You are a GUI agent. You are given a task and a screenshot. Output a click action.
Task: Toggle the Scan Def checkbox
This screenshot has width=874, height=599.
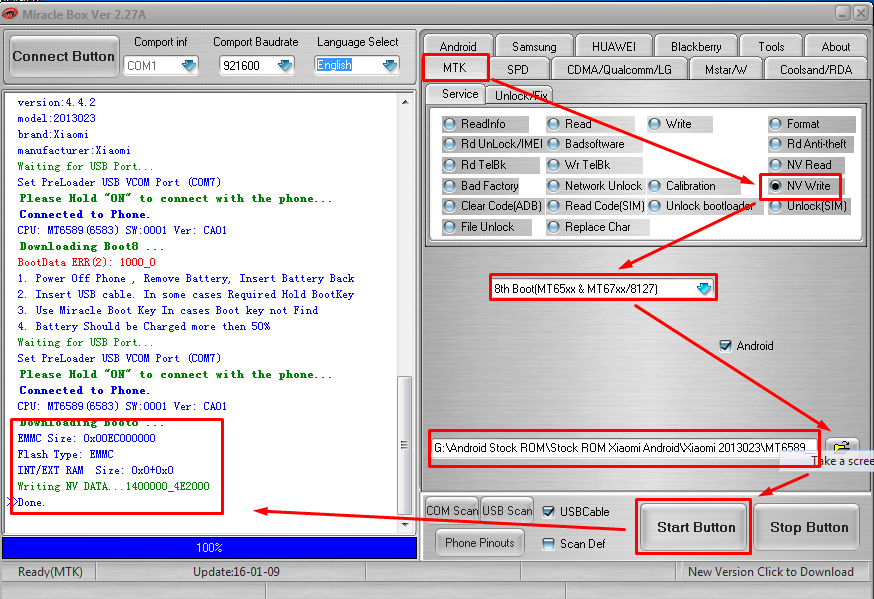548,543
